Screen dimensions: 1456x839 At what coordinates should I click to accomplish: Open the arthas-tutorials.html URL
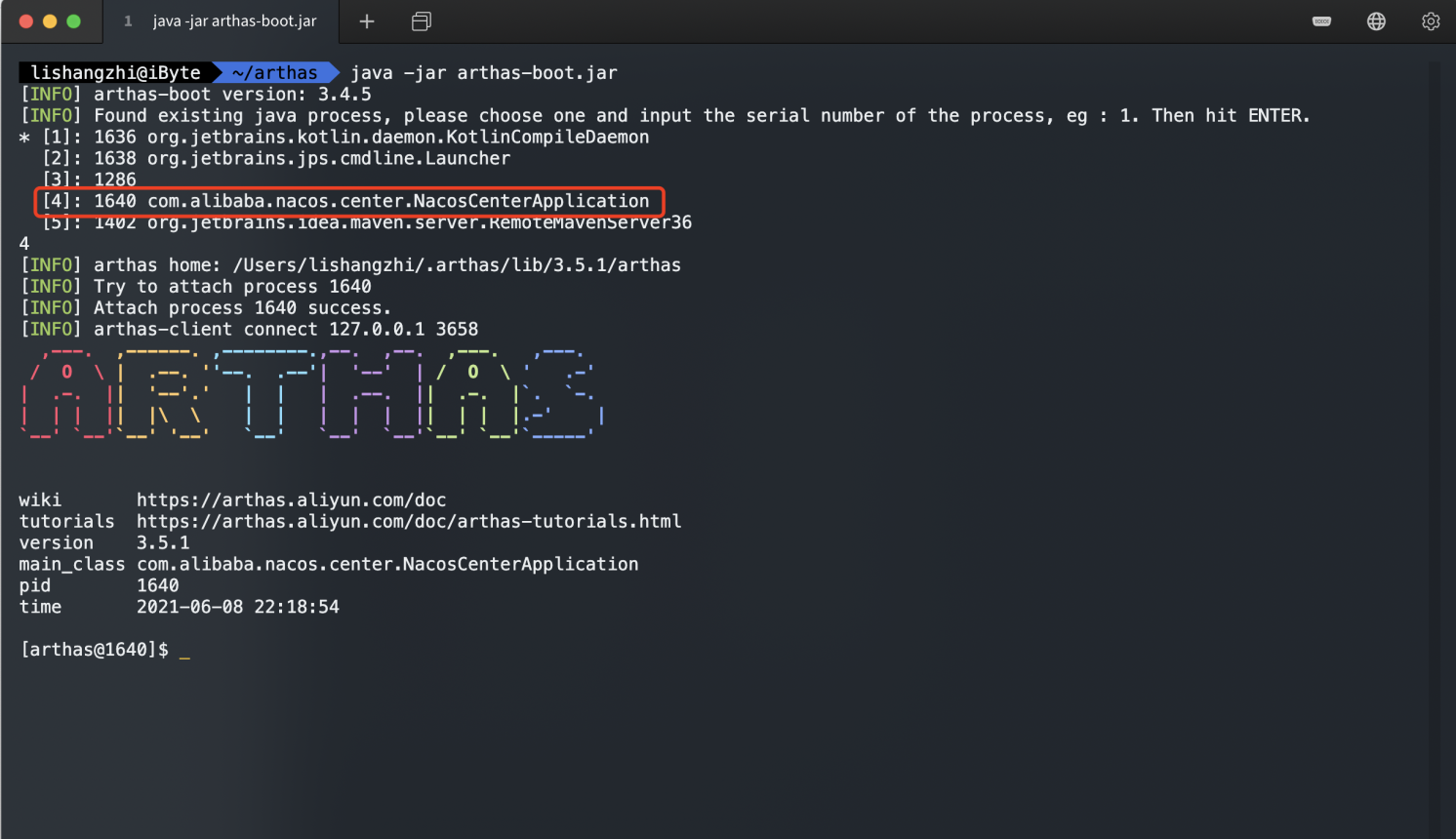[x=408, y=522]
